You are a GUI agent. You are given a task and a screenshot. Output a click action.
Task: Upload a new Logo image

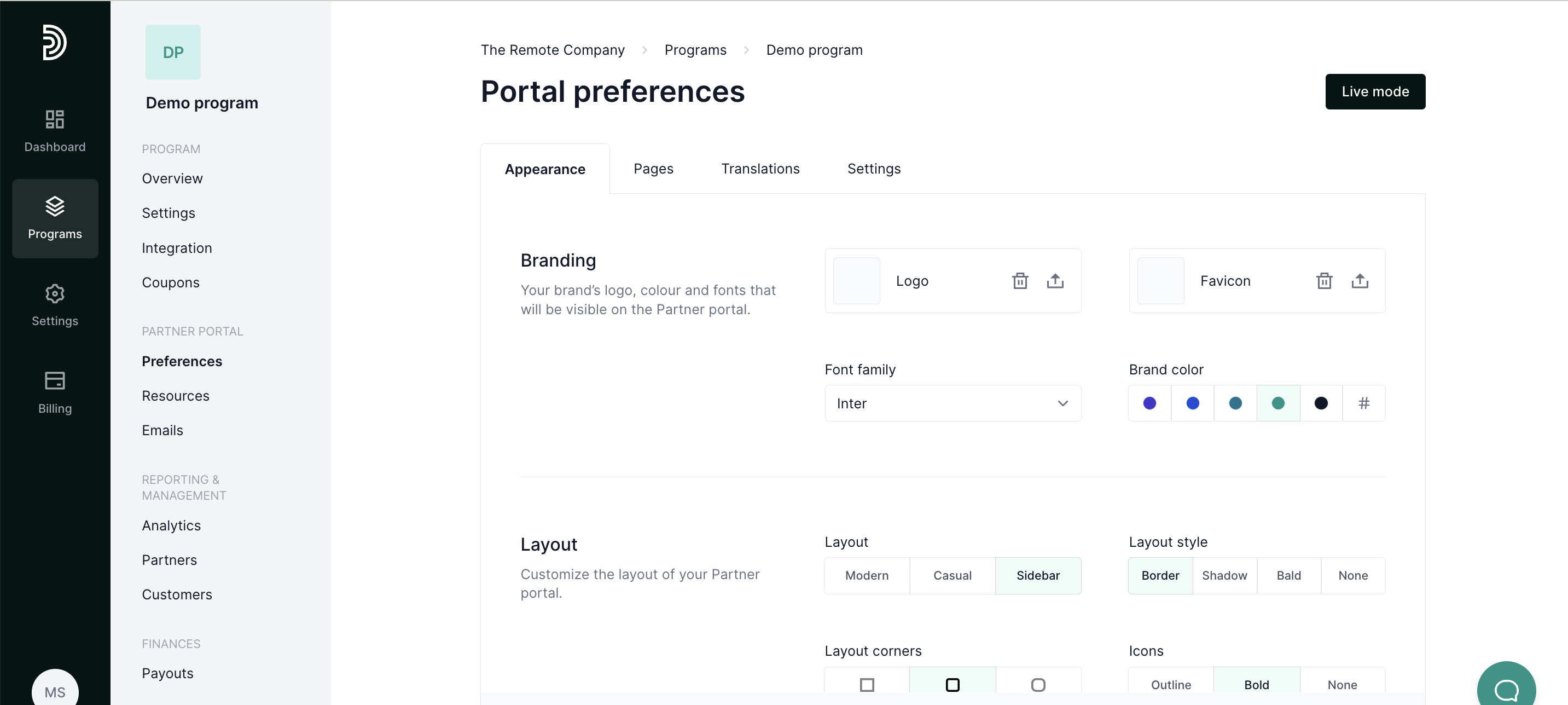tap(1055, 281)
